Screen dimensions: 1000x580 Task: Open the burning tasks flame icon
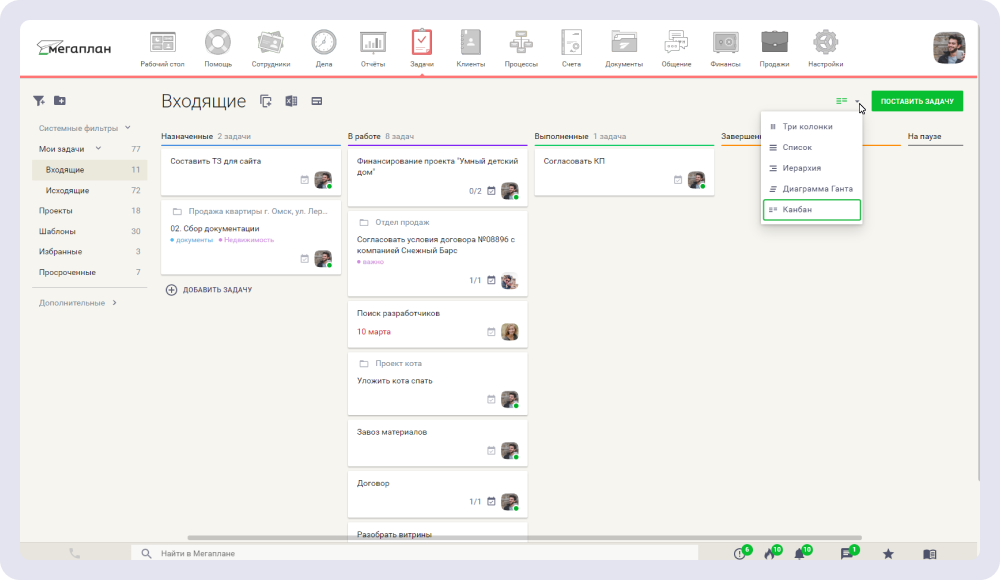point(769,553)
